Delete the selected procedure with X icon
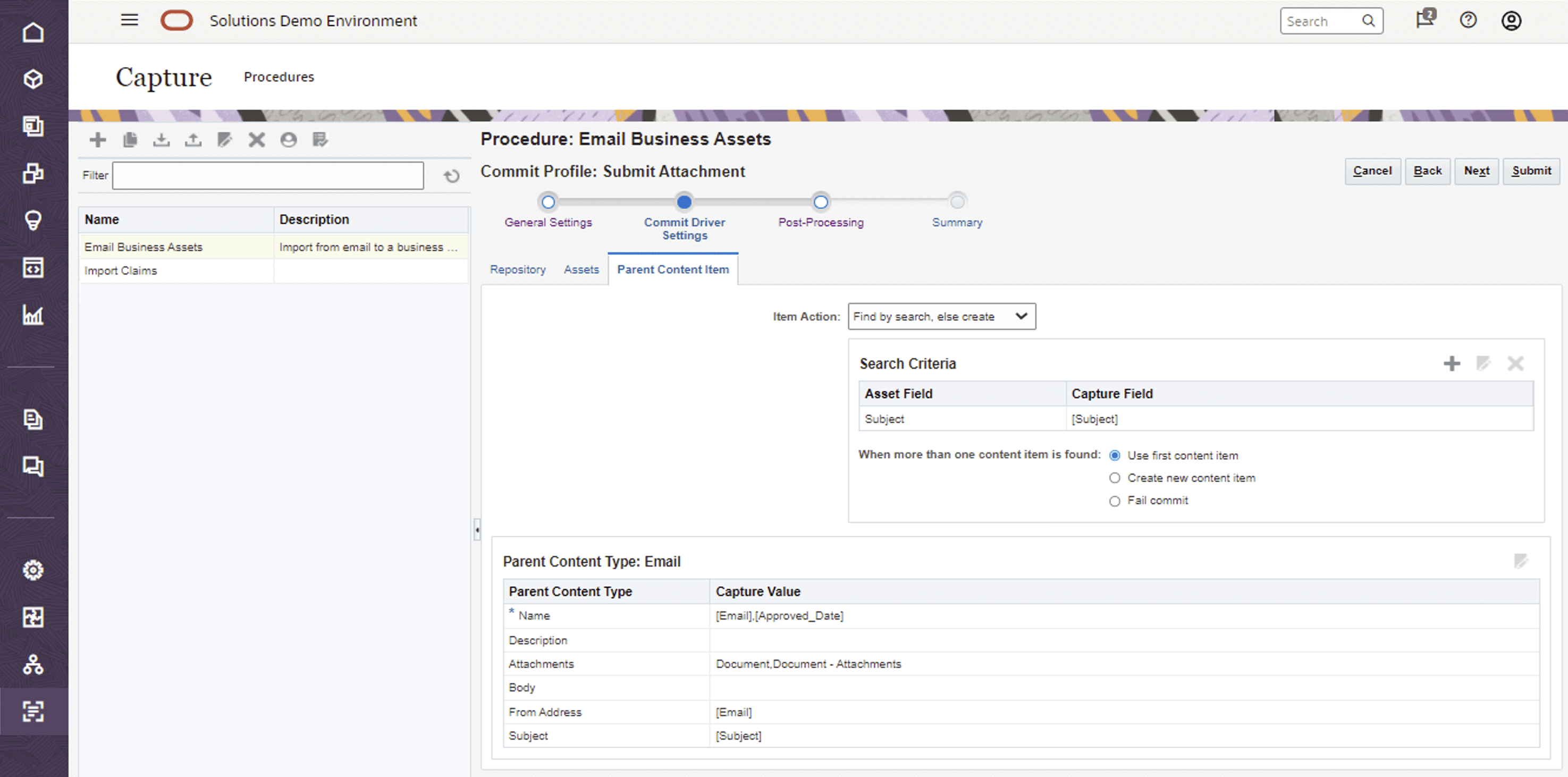 tap(256, 140)
